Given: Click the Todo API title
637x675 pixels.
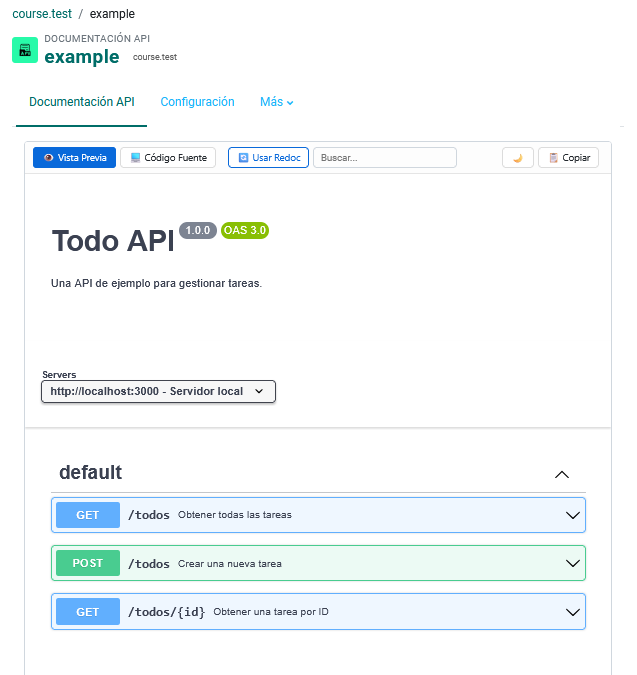Looking at the screenshot, I should [x=113, y=241].
